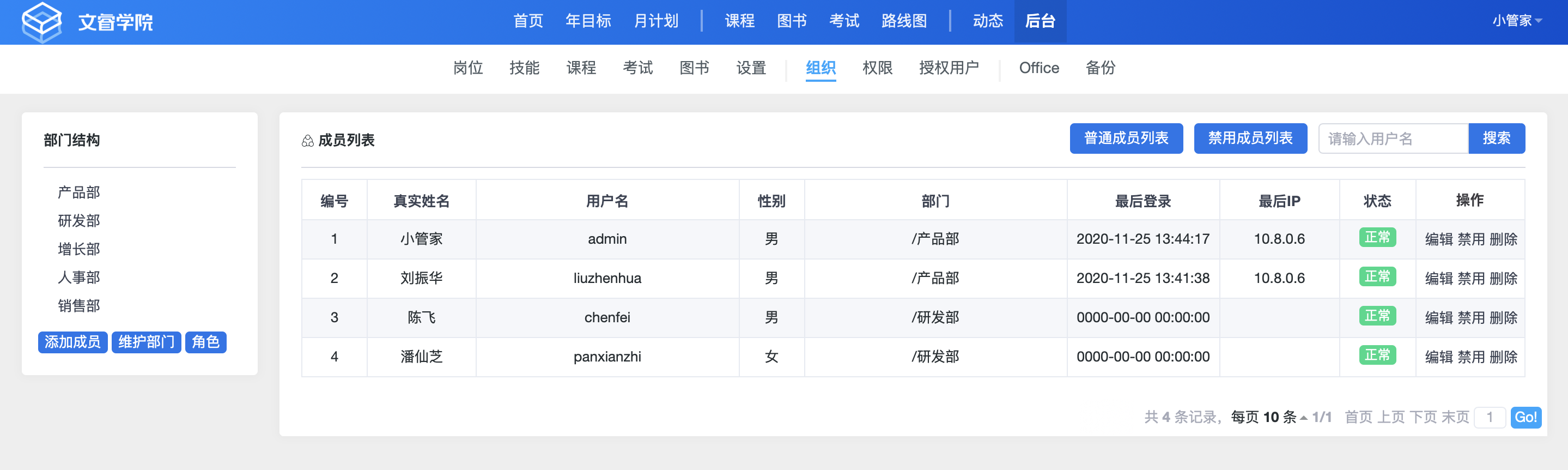Click 禁用 for user chenfei
The image size is (1568, 470).
(x=1470, y=318)
